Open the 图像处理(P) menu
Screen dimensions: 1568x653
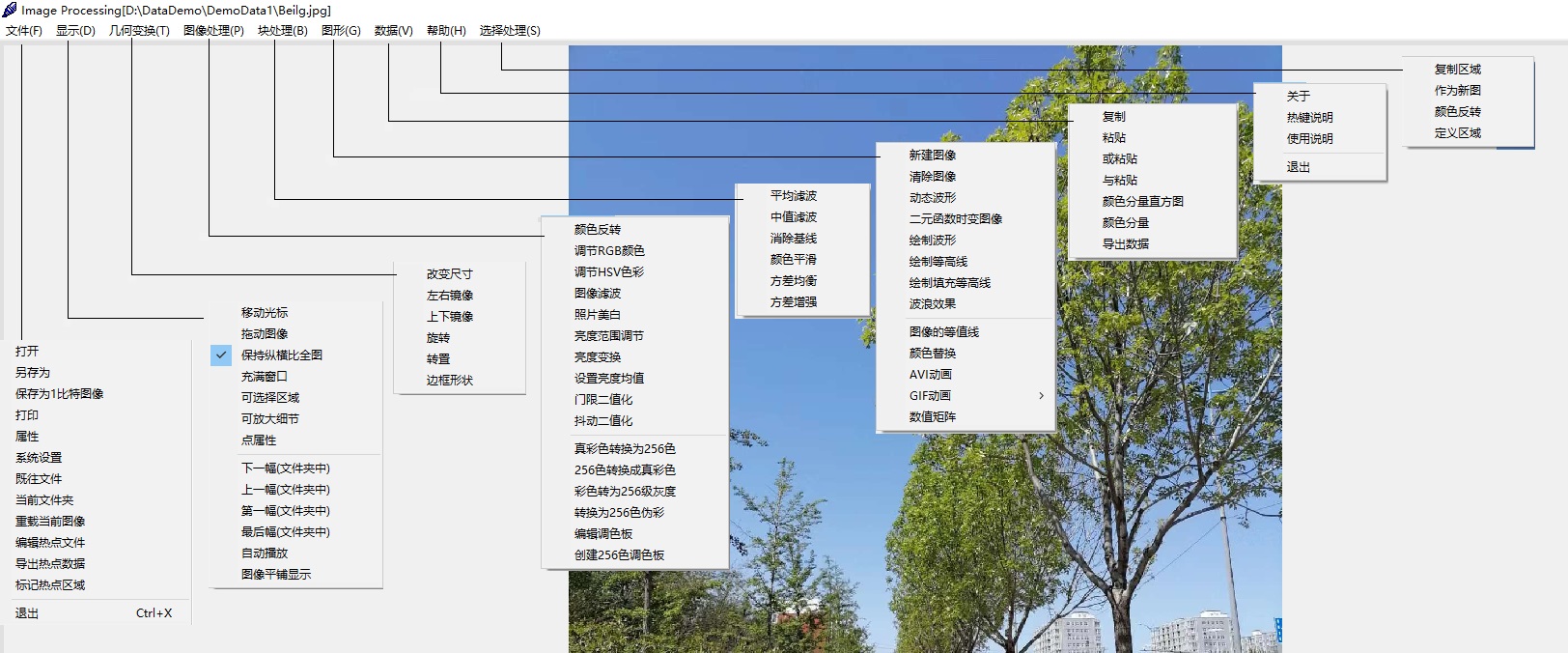[x=213, y=30]
